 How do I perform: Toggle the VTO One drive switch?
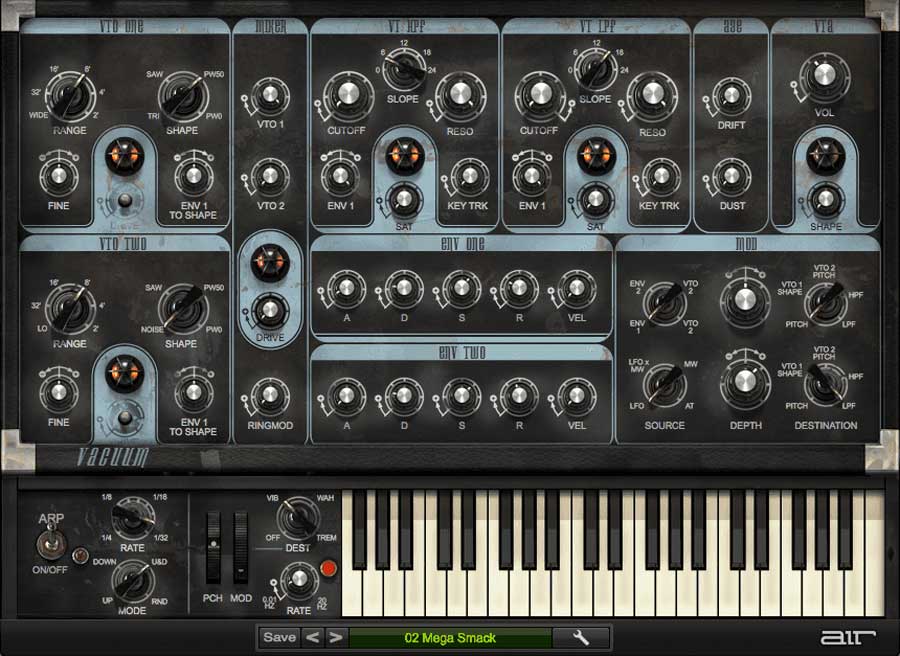point(125,201)
